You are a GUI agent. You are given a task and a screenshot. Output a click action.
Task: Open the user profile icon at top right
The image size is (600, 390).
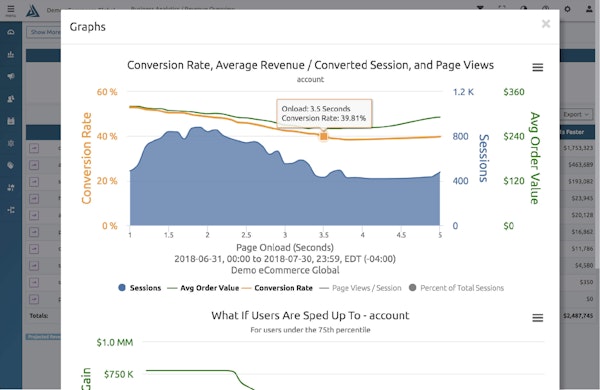point(589,9)
